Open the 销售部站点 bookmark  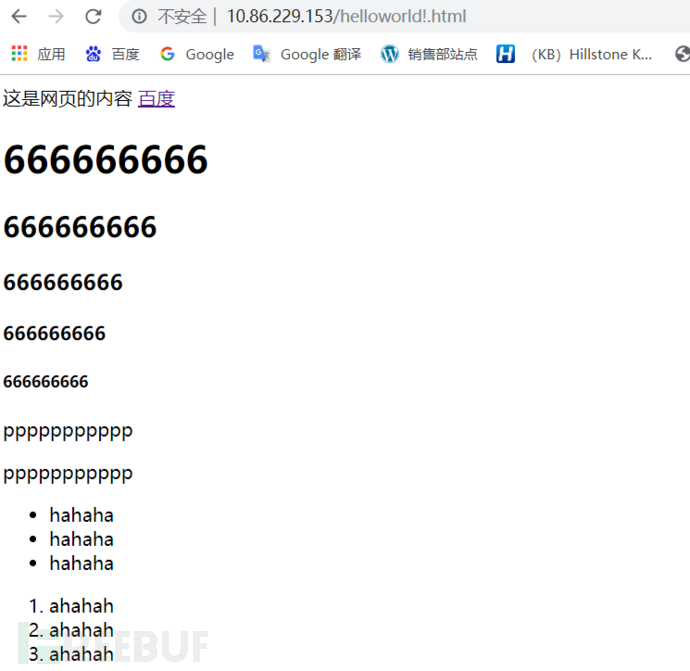(442, 54)
